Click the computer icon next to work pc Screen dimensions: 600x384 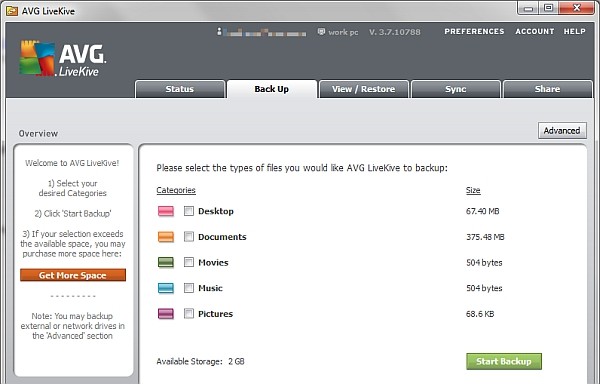coord(321,31)
